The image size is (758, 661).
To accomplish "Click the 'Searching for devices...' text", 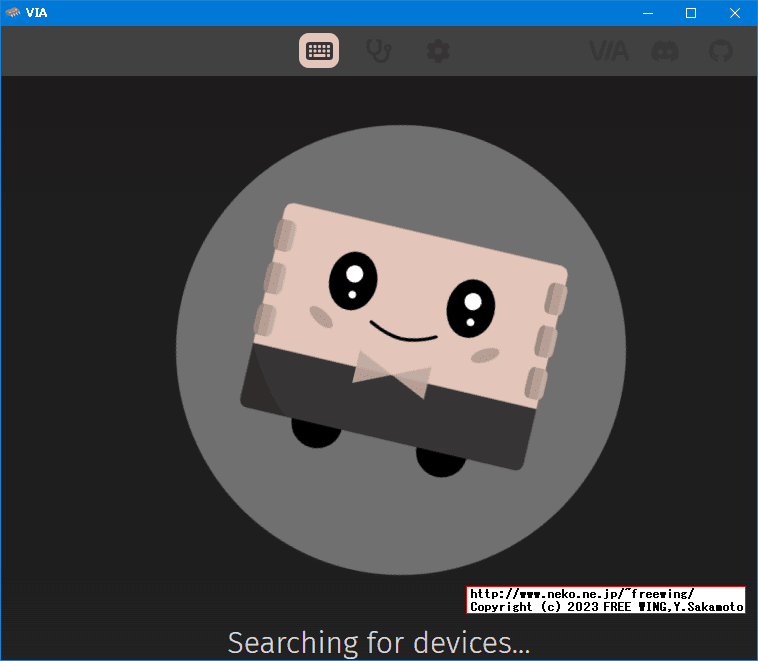I will pos(379,643).
